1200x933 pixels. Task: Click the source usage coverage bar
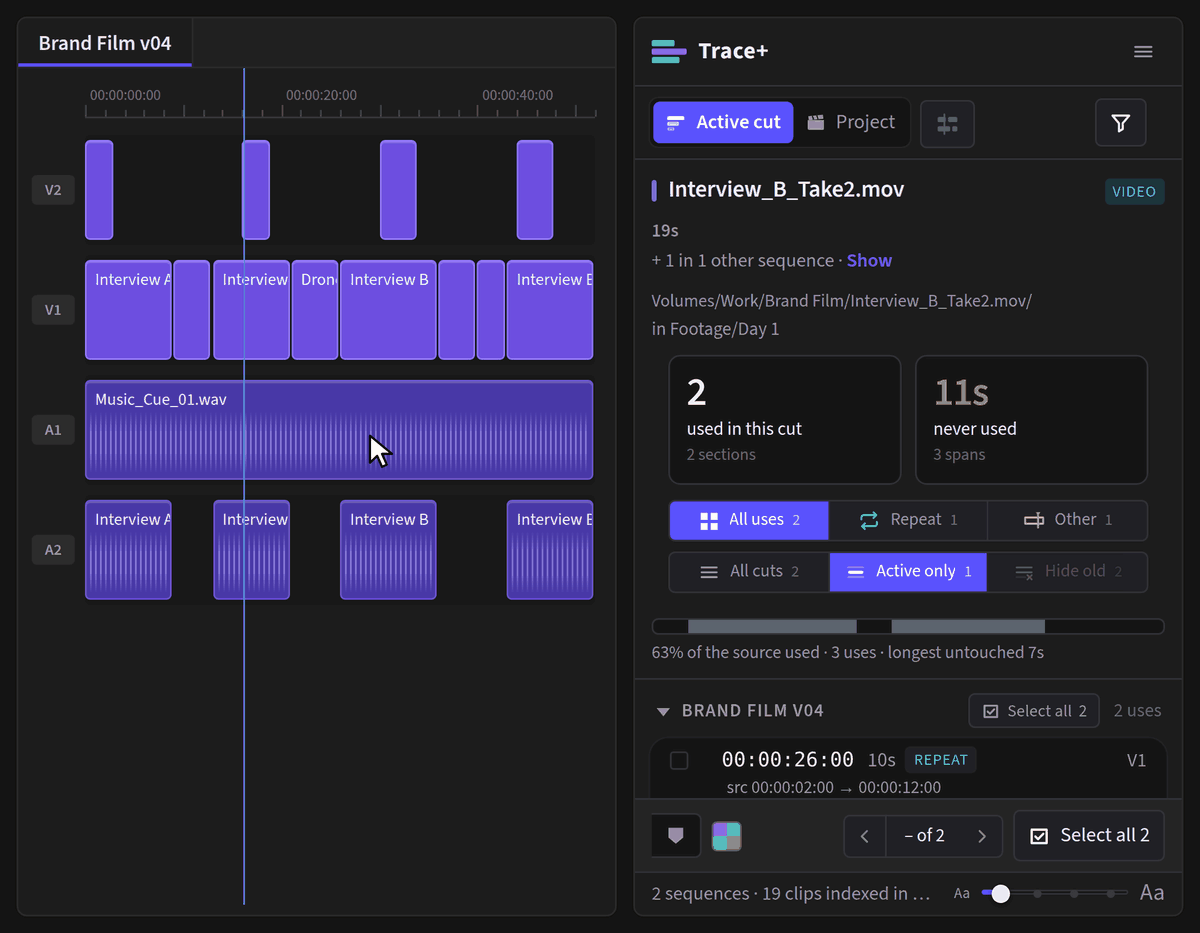coord(908,627)
